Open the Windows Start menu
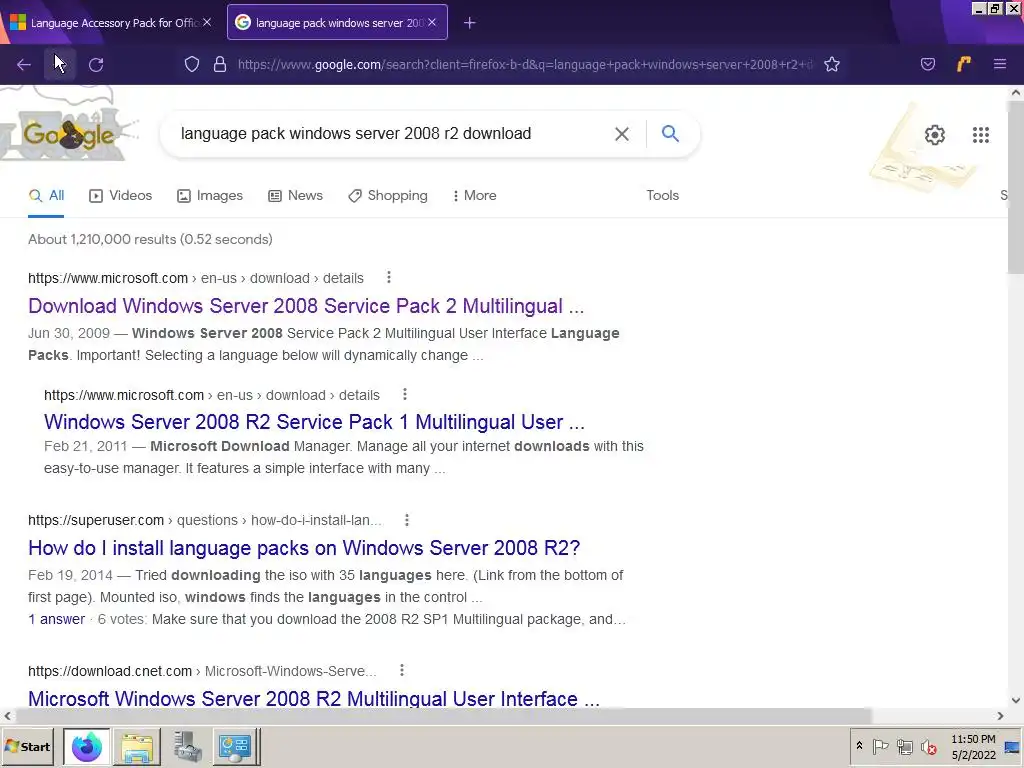1024x768 pixels. tap(27, 746)
